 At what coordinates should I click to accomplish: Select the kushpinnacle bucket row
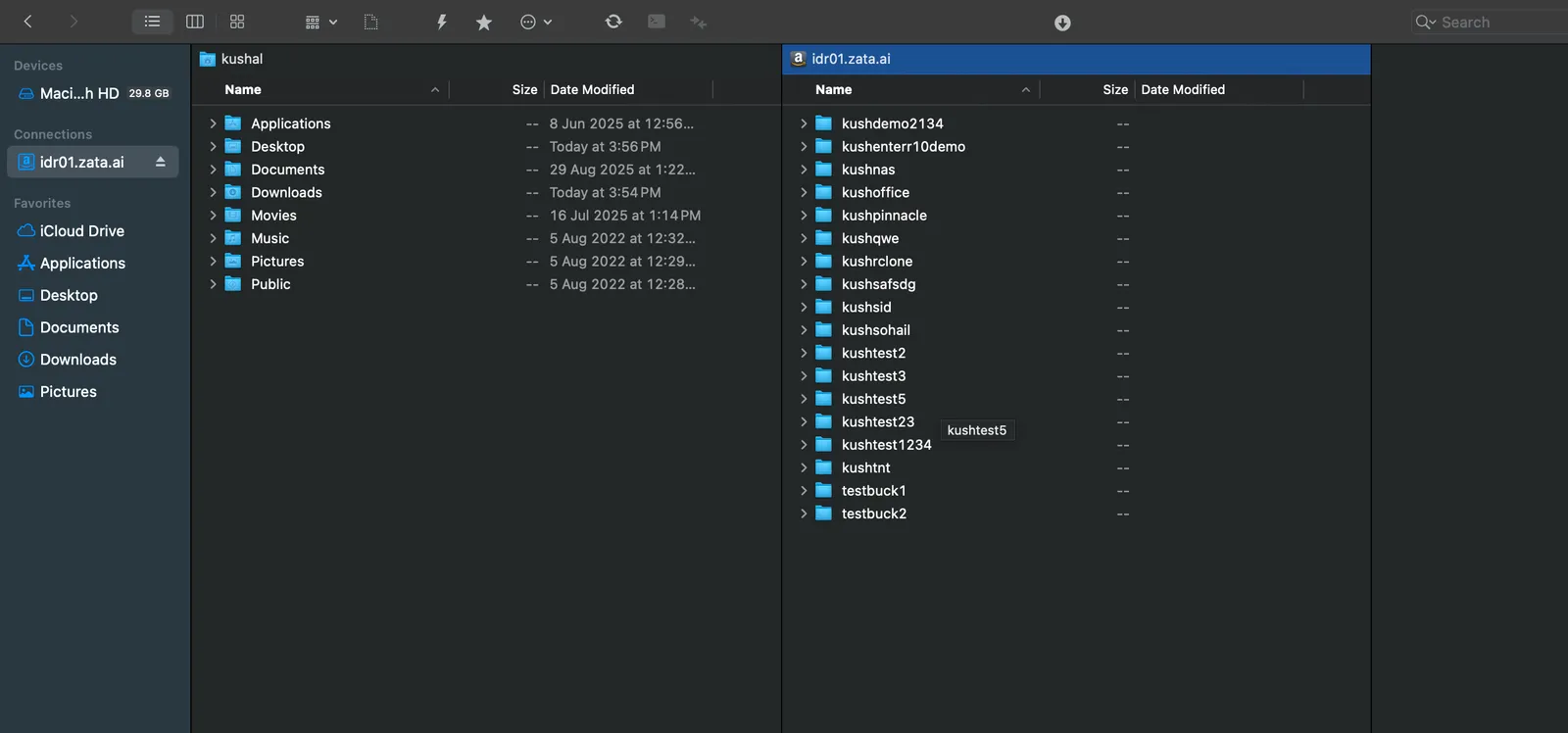1076,216
